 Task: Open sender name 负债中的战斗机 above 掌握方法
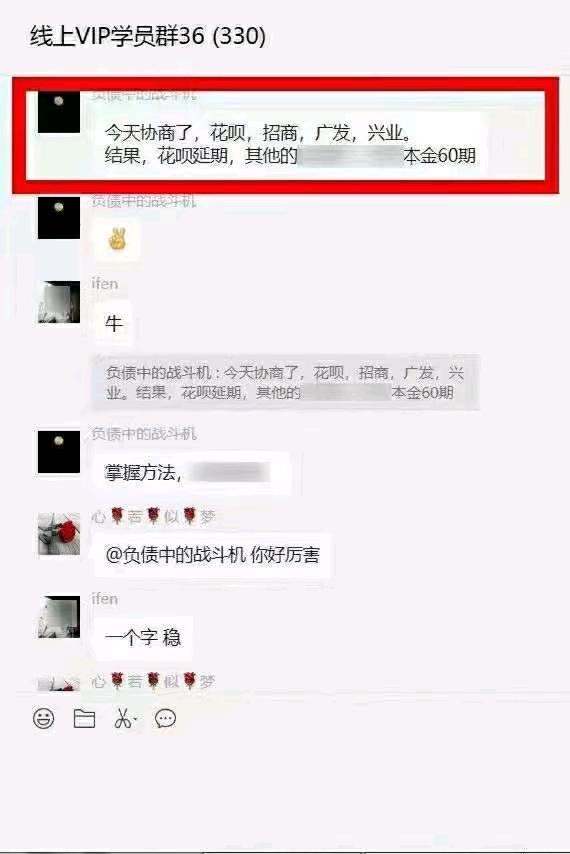(144, 434)
